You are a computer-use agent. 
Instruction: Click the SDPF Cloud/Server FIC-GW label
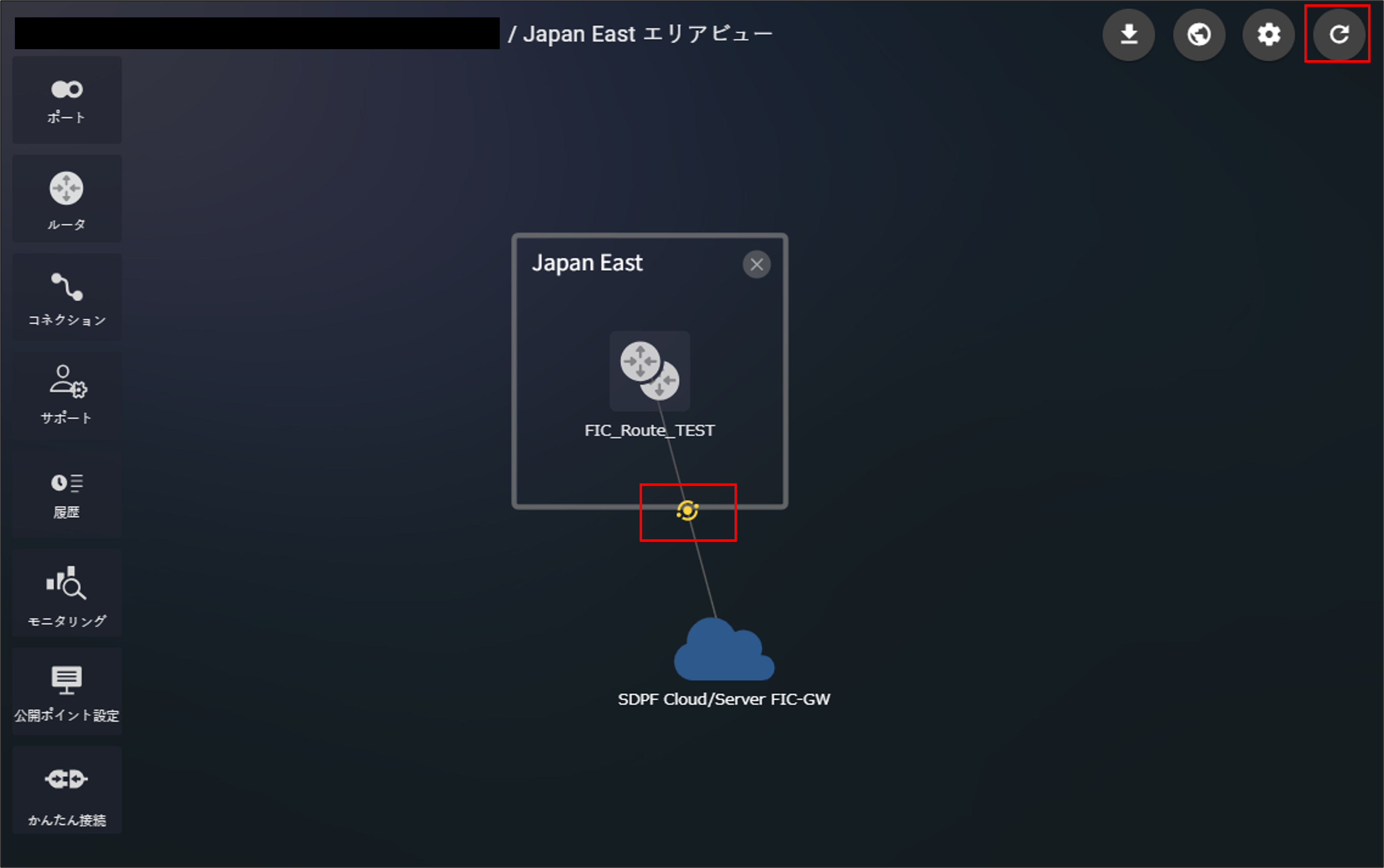[724, 699]
